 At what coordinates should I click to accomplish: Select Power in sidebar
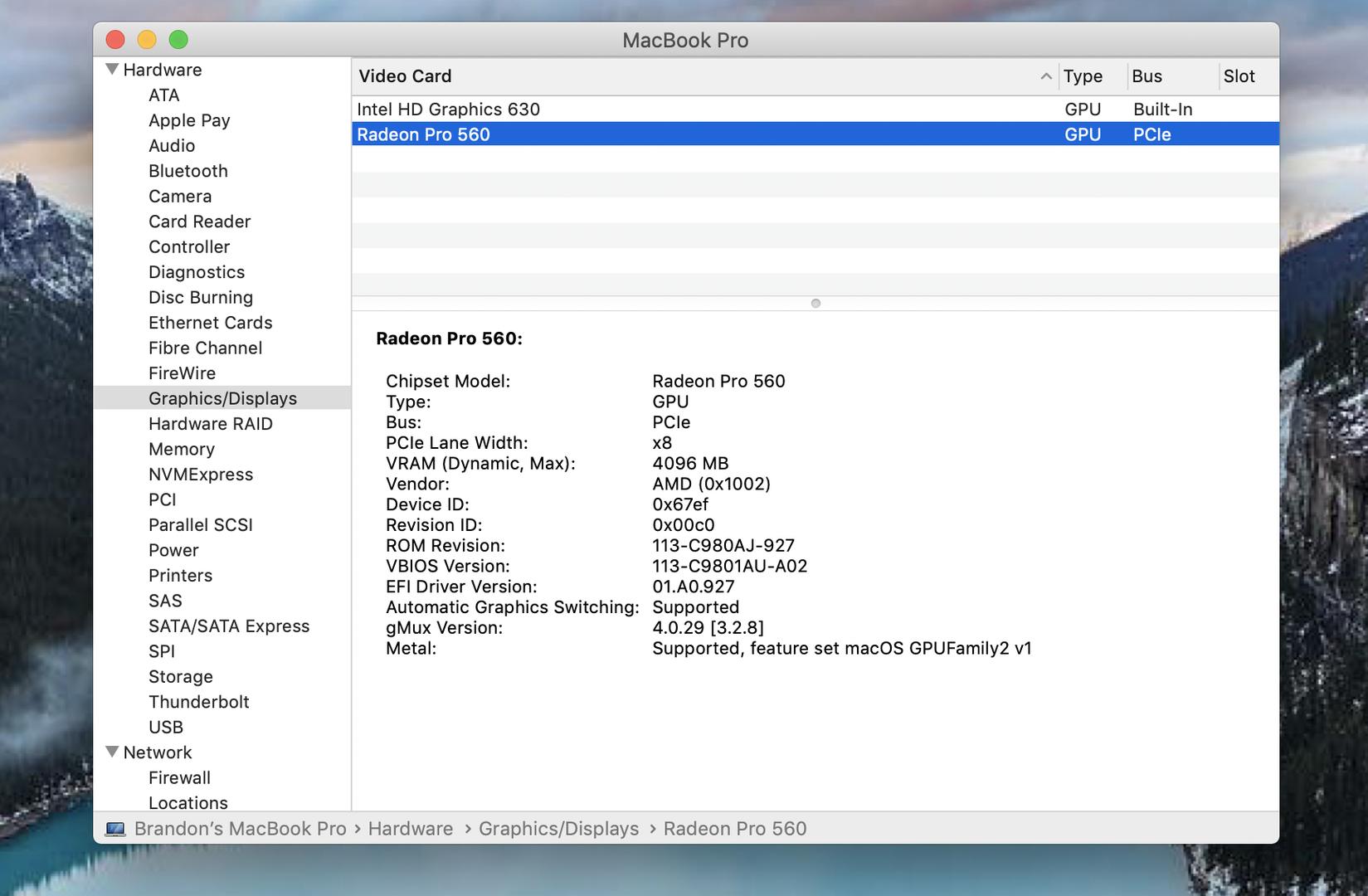point(173,551)
